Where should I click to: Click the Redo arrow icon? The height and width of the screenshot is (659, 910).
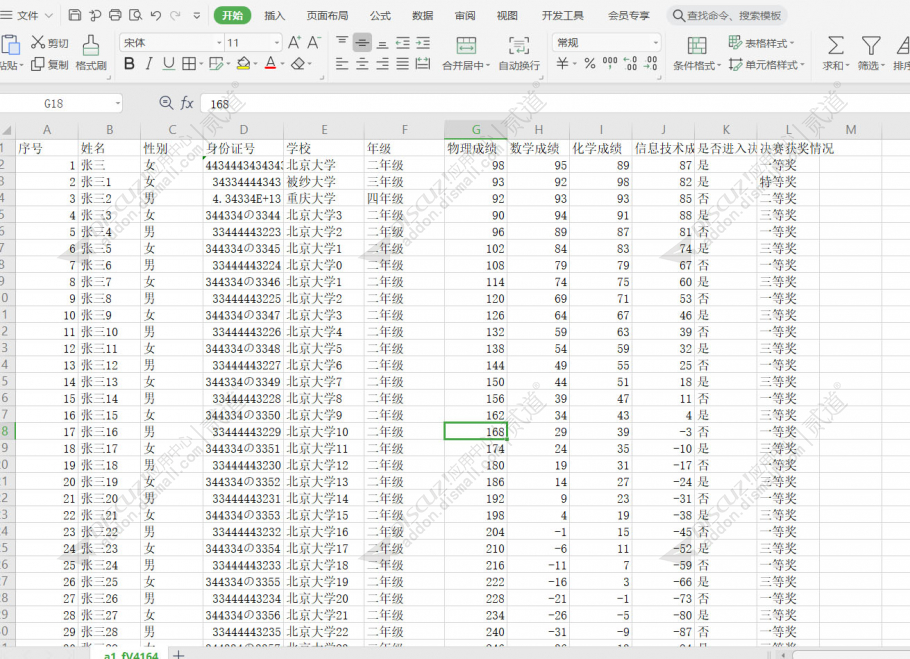(x=175, y=16)
